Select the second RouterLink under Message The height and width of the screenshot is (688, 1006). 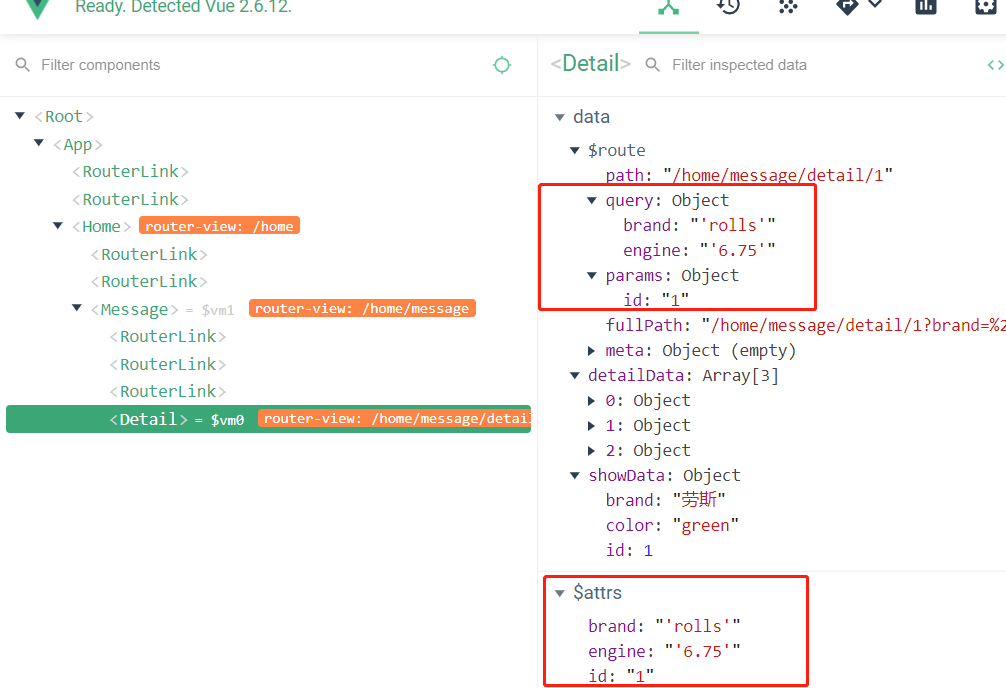click(x=168, y=365)
